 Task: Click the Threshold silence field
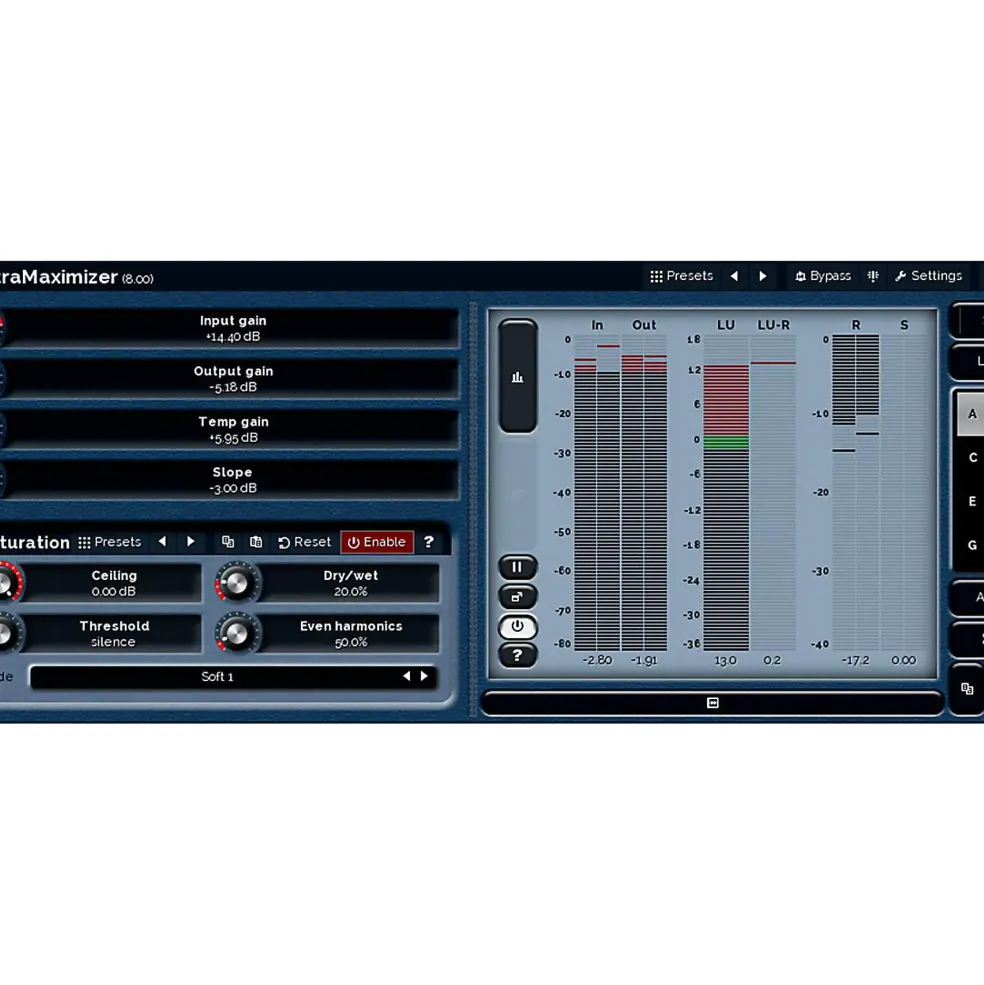point(113,634)
